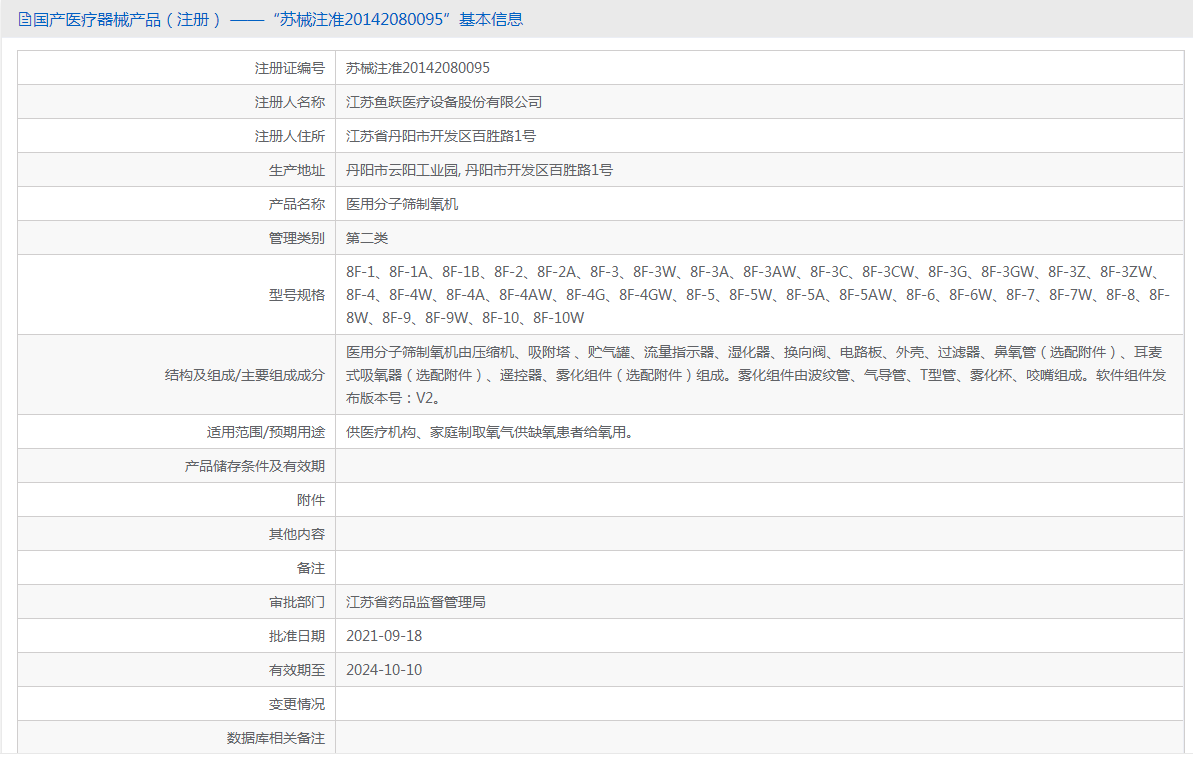Select the product name '医用分子筛制氧机'
Image resolution: width=1193 pixels, height=759 pixels.
(402, 205)
